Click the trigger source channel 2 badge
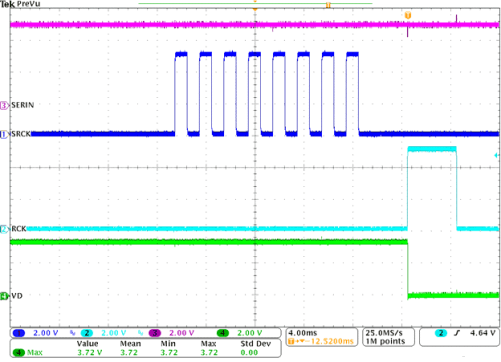The height and width of the screenshot is (362, 501). coord(441,333)
